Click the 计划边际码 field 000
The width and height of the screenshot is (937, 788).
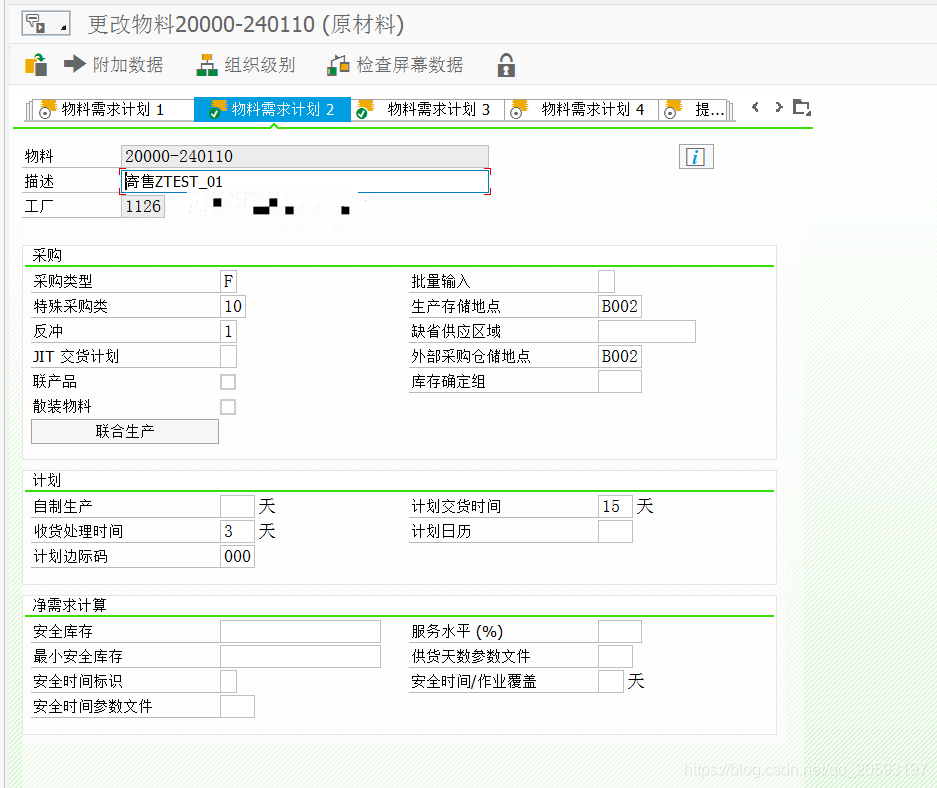[237, 557]
